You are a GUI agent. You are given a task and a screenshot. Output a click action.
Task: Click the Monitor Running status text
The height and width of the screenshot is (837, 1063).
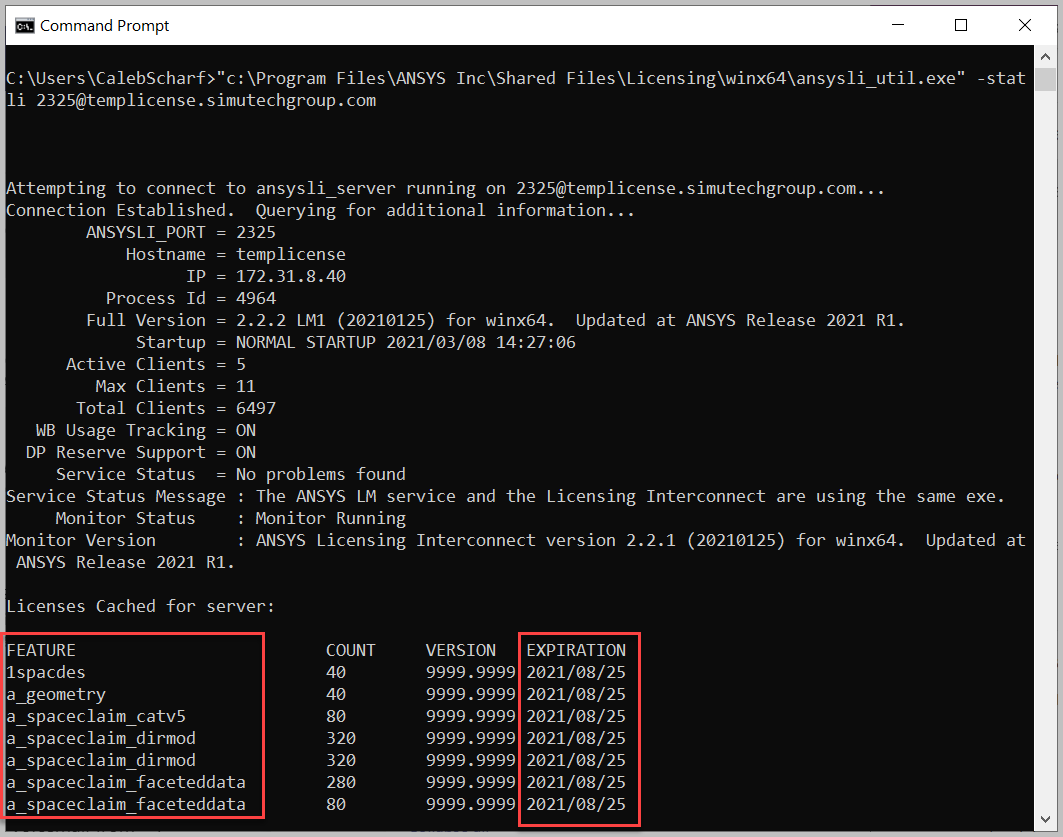[x=330, y=518]
